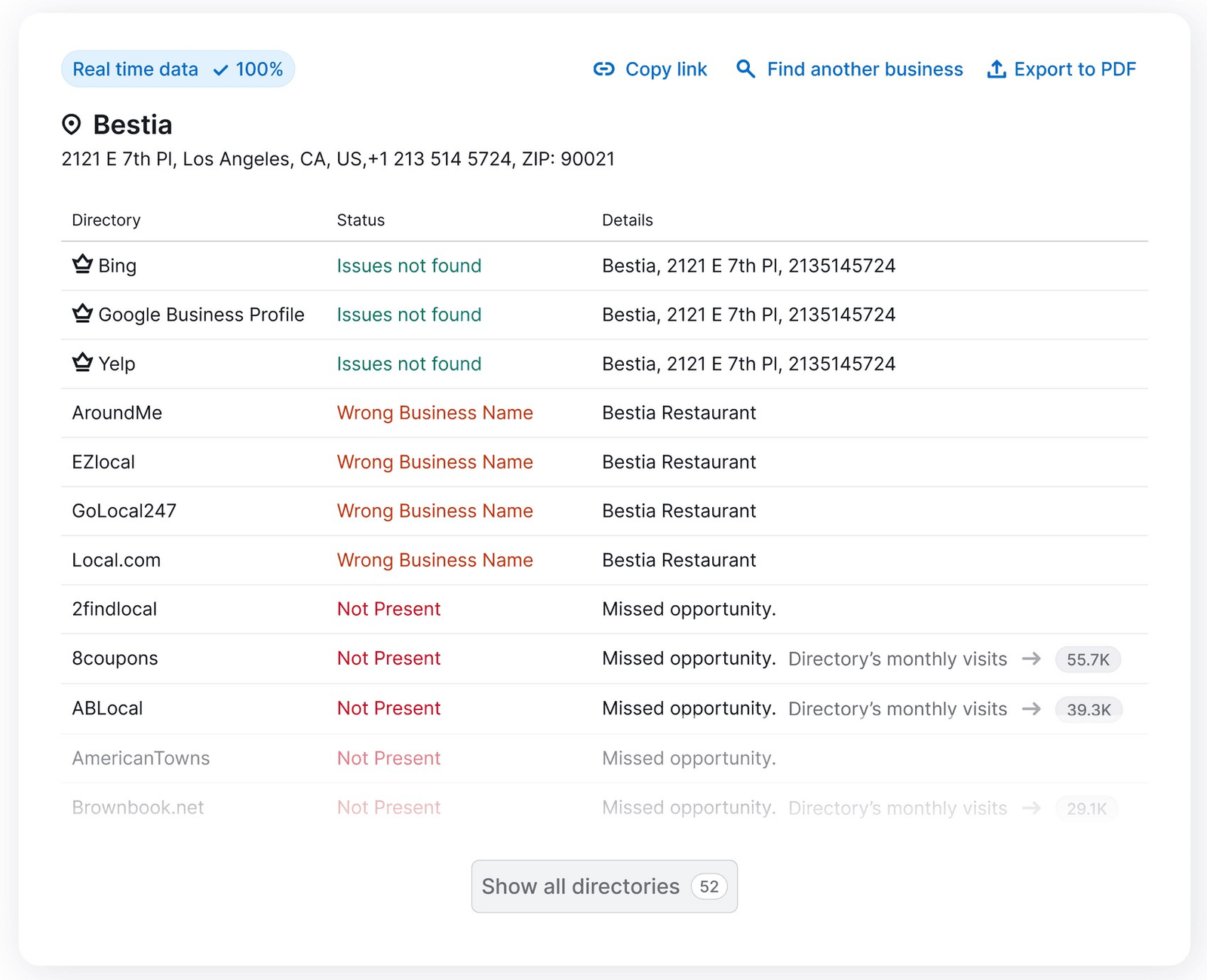
Task: Click the 52 count badge
Action: pos(709,886)
